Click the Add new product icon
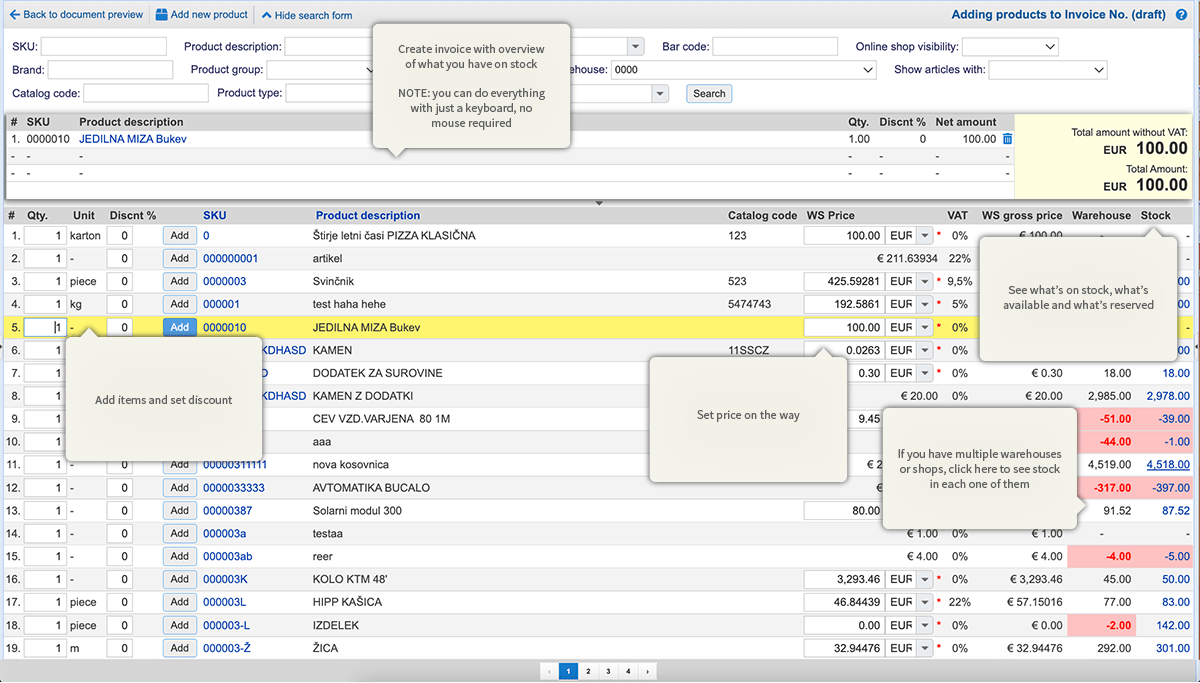 161,15
